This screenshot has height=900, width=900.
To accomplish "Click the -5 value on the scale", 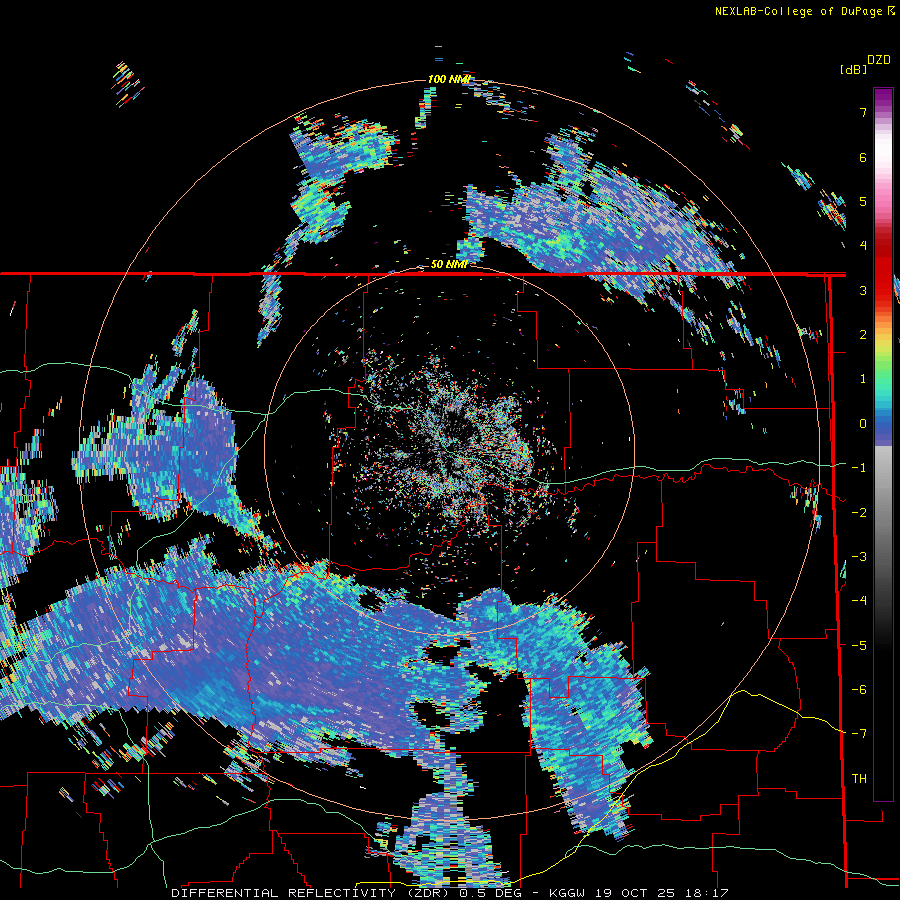I will pos(859,646).
